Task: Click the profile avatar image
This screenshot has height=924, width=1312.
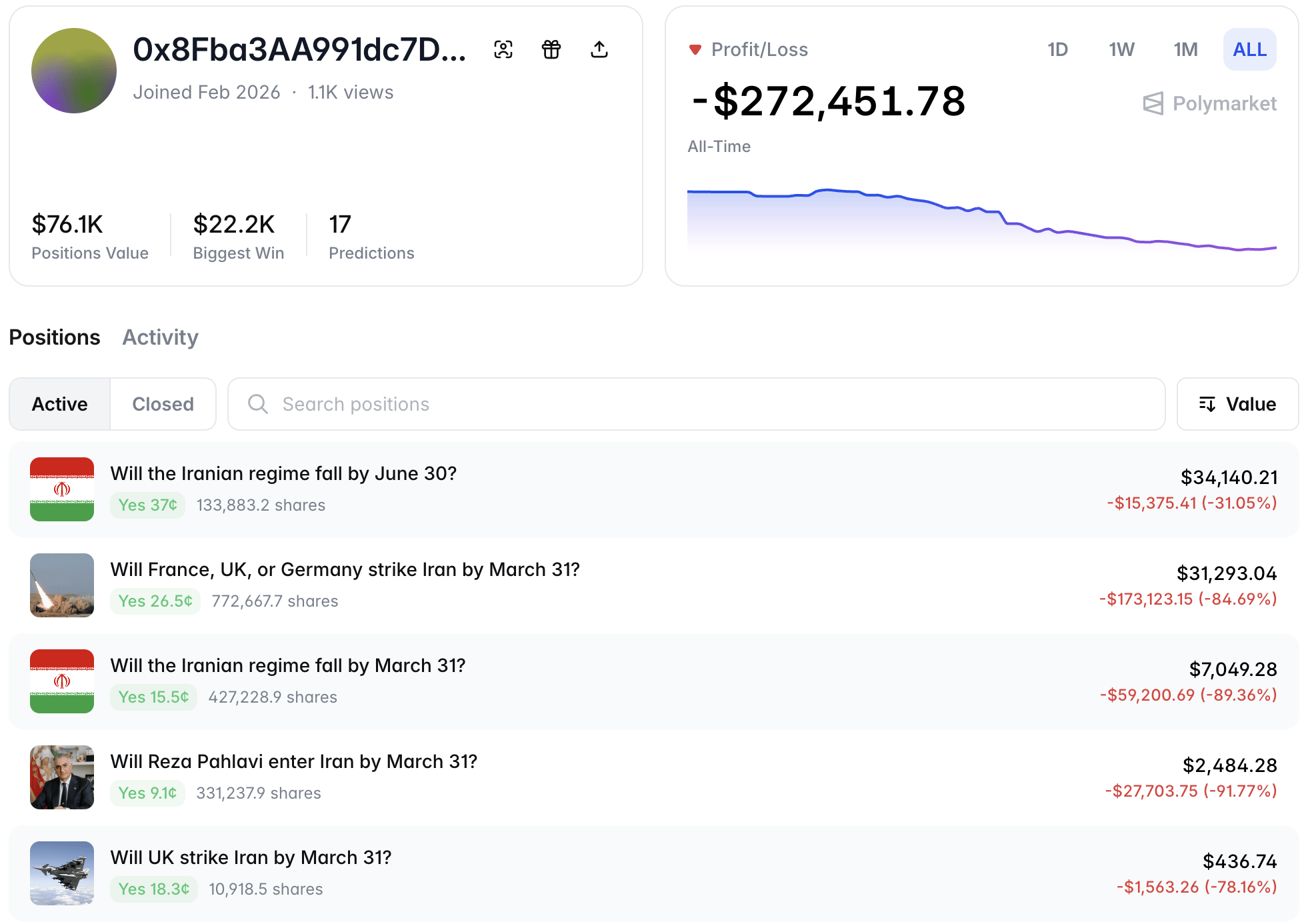Action: pyautogui.click(x=74, y=71)
